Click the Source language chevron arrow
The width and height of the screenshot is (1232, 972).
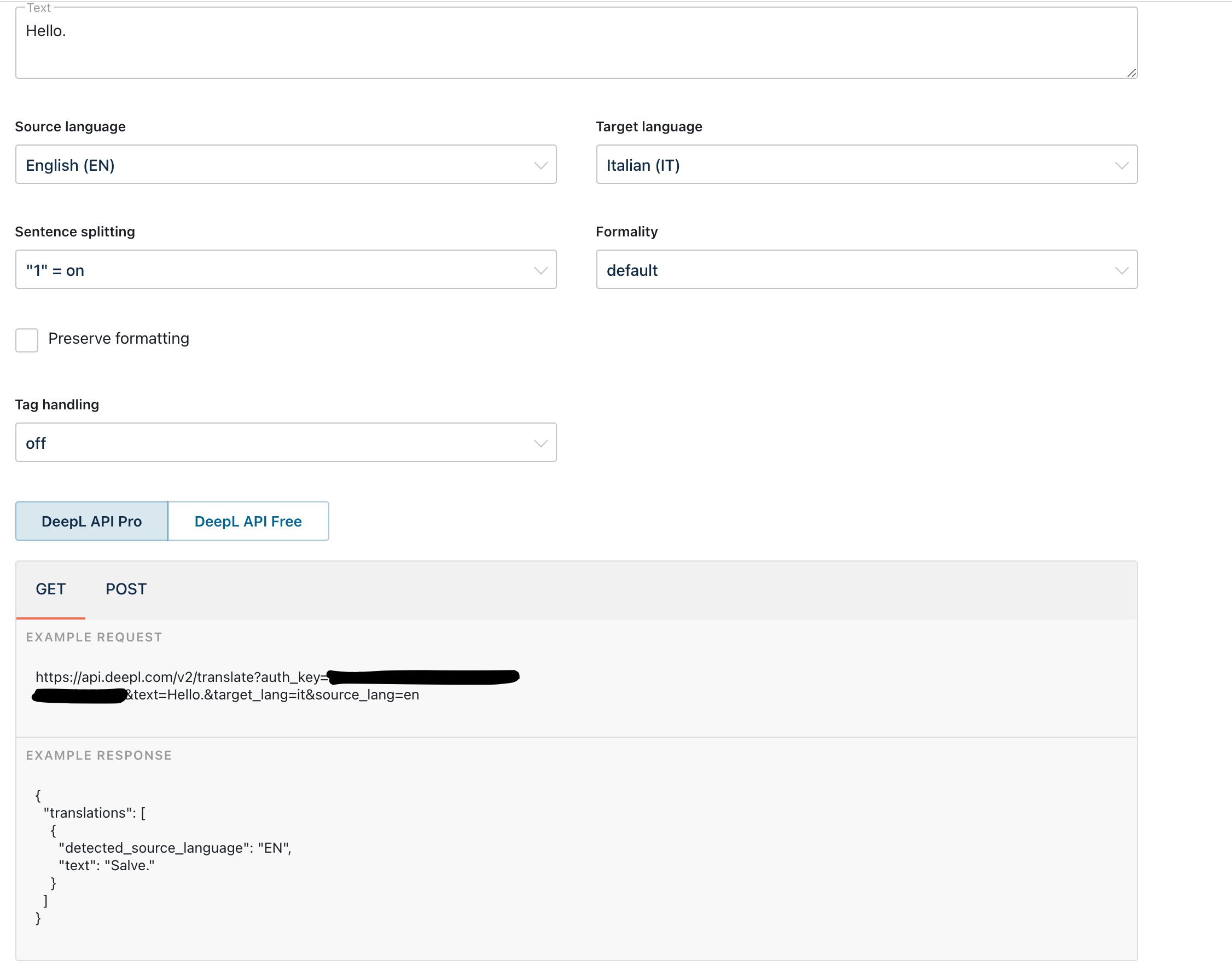click(541, 166)
